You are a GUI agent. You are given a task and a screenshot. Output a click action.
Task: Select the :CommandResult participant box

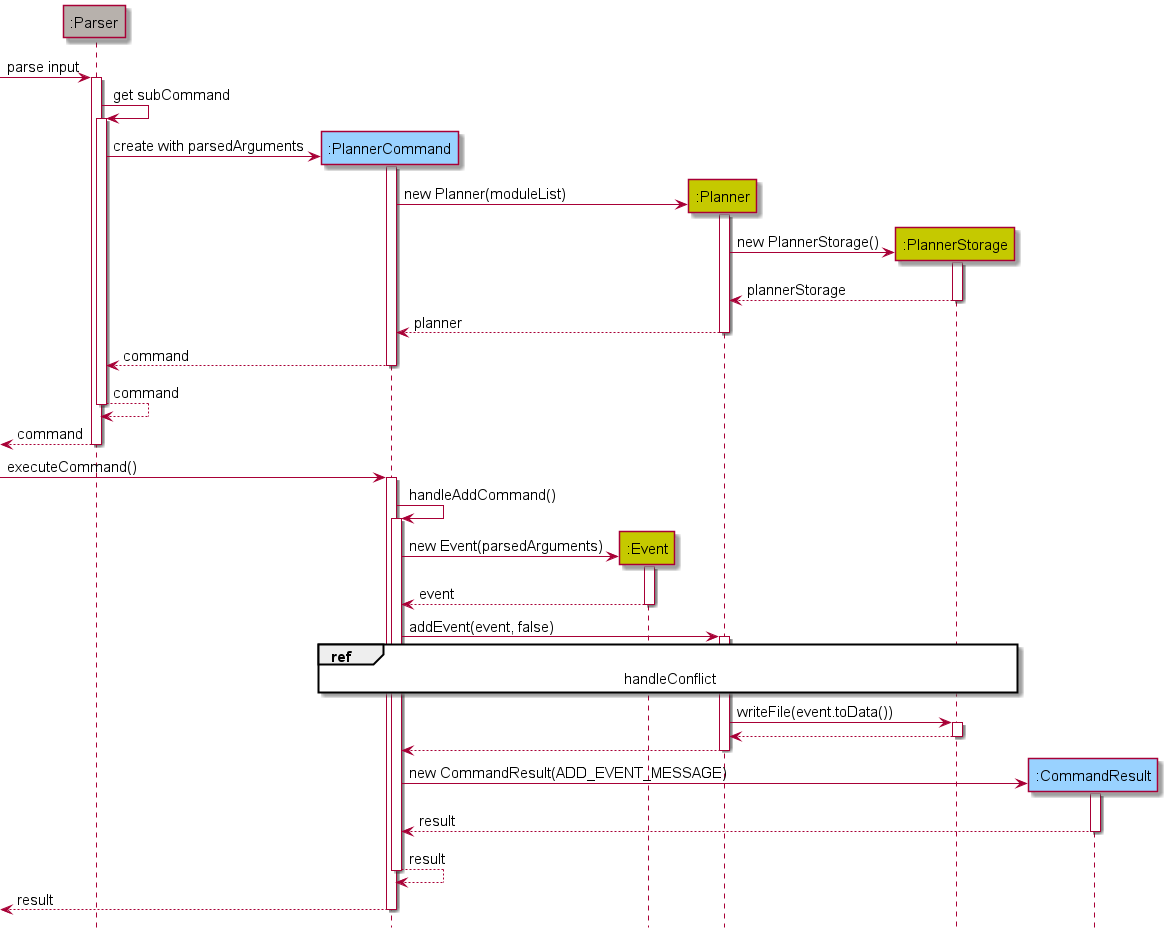(x=1093, y=776)
